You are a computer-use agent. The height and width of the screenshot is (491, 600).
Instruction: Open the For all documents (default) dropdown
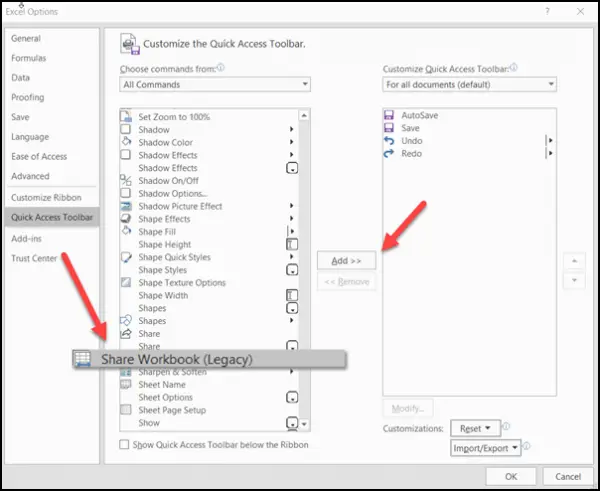coord(470,84)
